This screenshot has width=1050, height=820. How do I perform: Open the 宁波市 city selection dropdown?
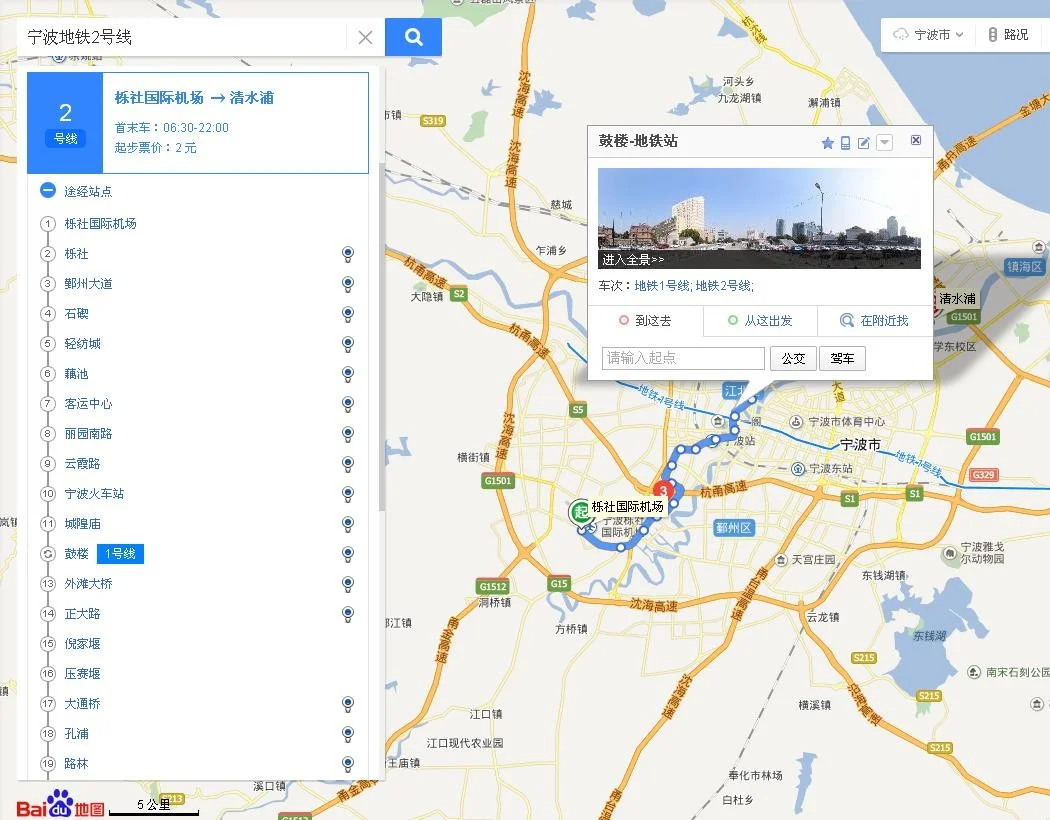pyautogui.click(x=932, y=33)
